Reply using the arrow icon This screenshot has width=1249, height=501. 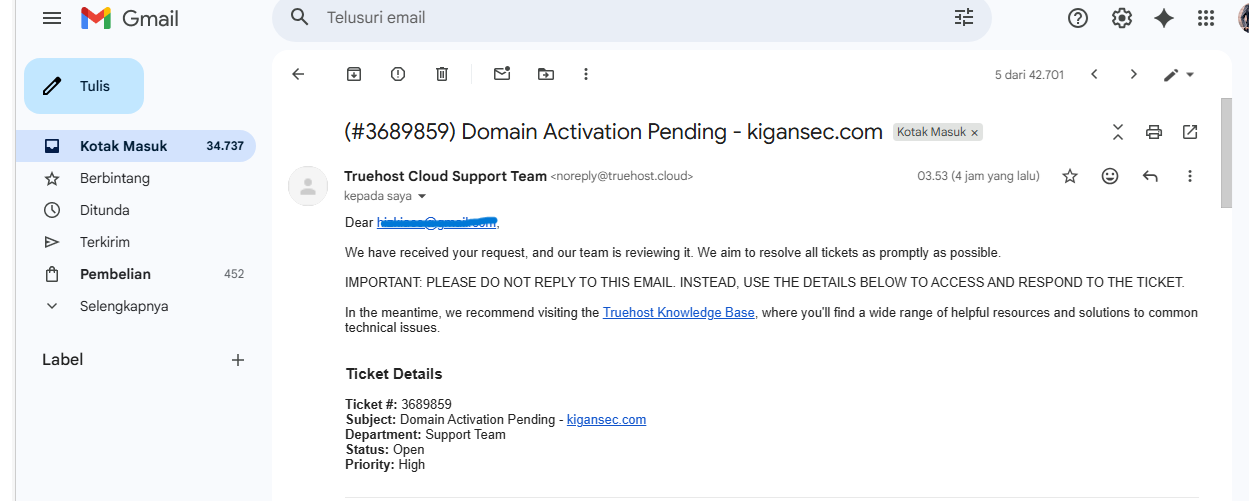[x=1150, y=176]
